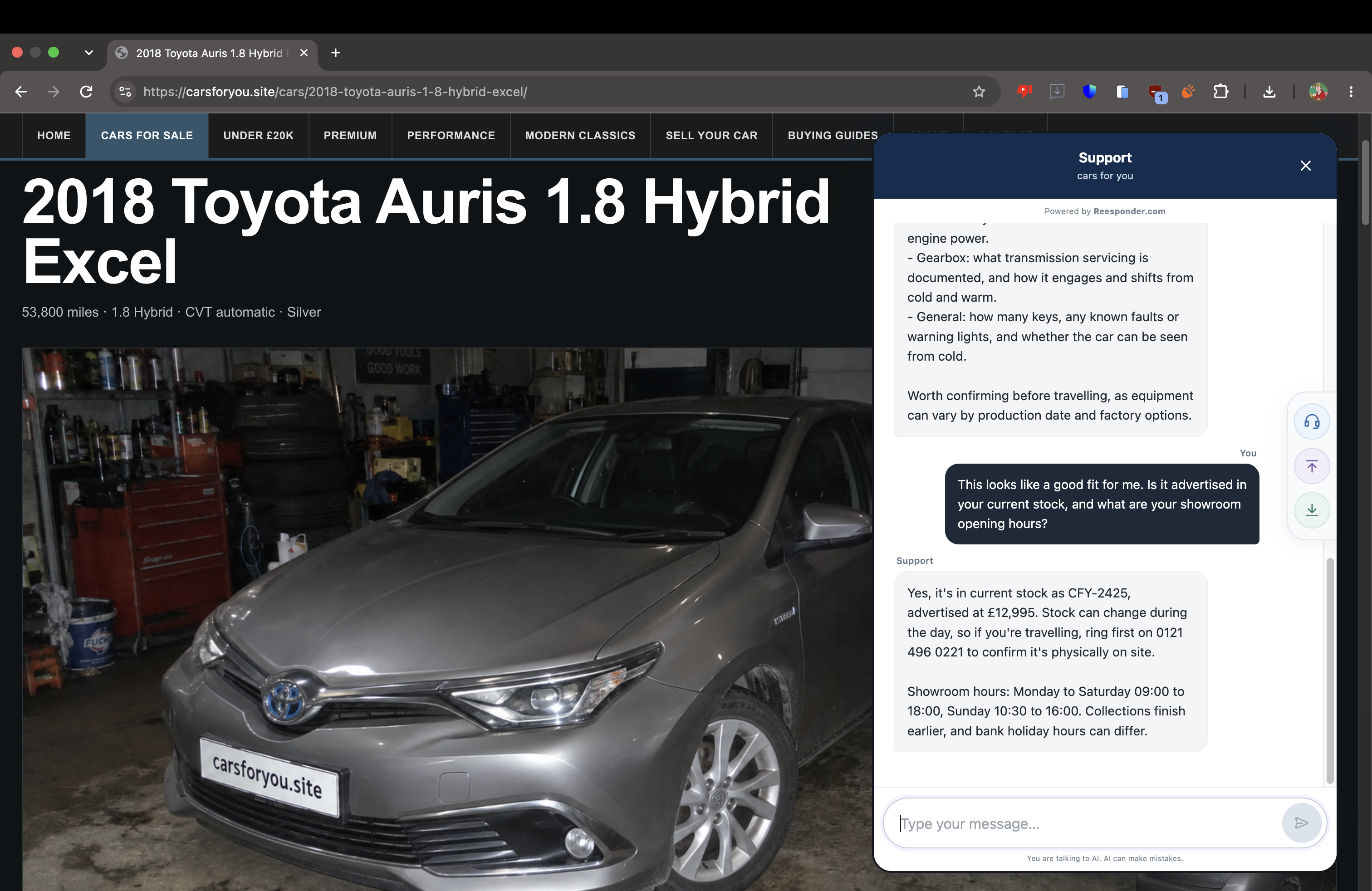Click the address bar URL

335,92
